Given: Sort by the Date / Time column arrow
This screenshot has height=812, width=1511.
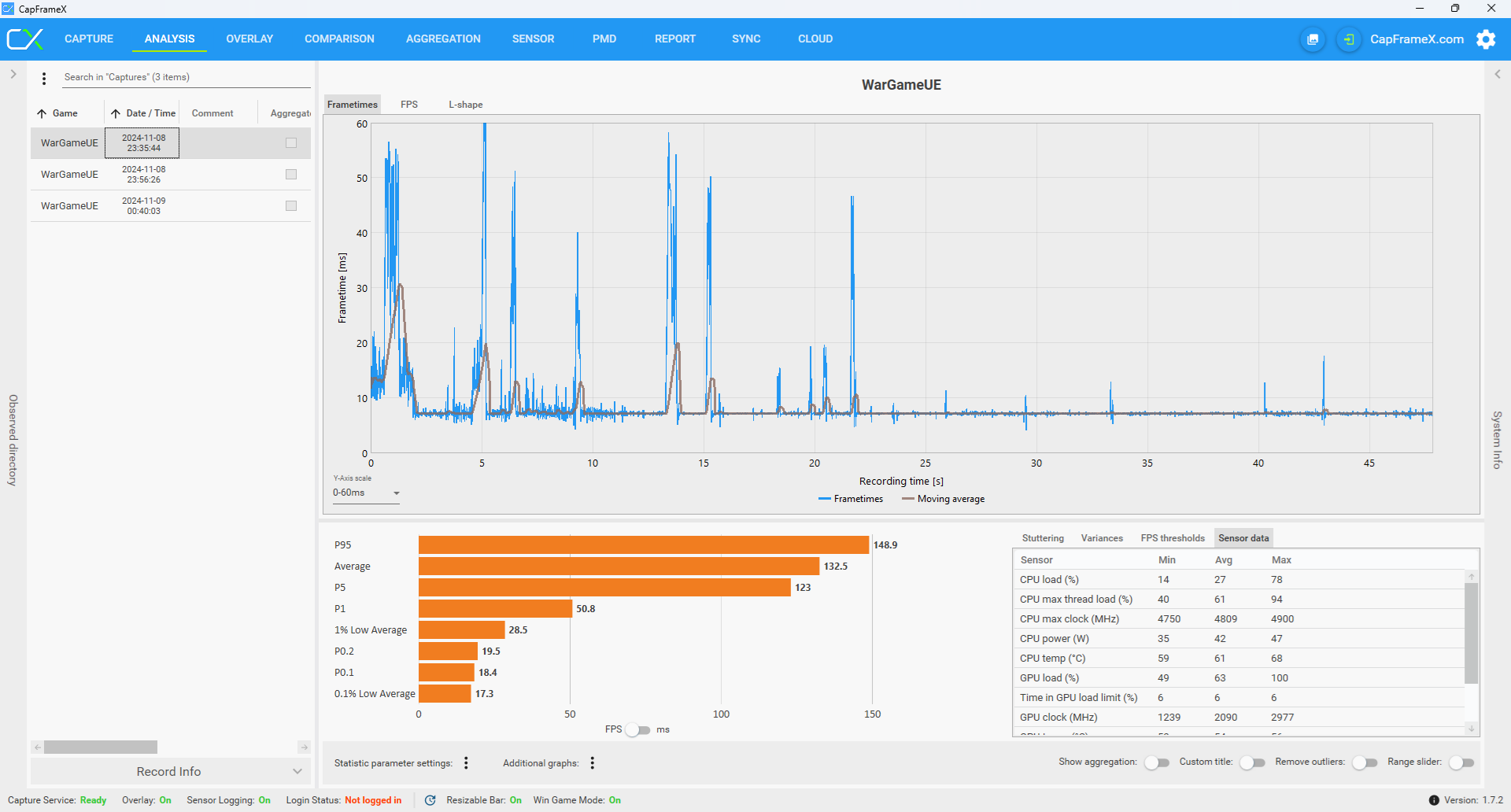Looking at the screenshot, I should [116, 113].
